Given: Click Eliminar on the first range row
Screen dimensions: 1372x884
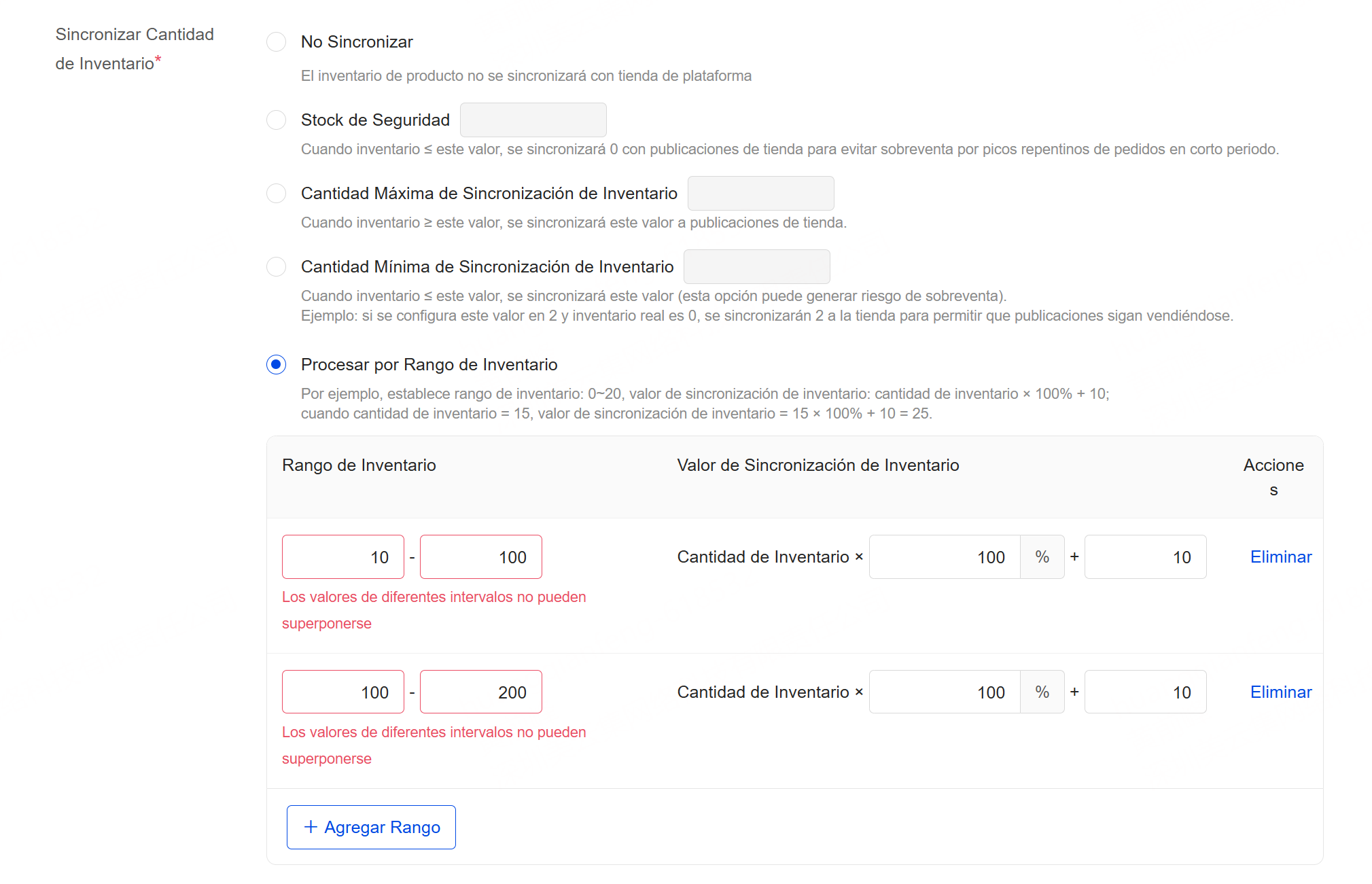Looking at the screenshot, I should pos(1280,556).
